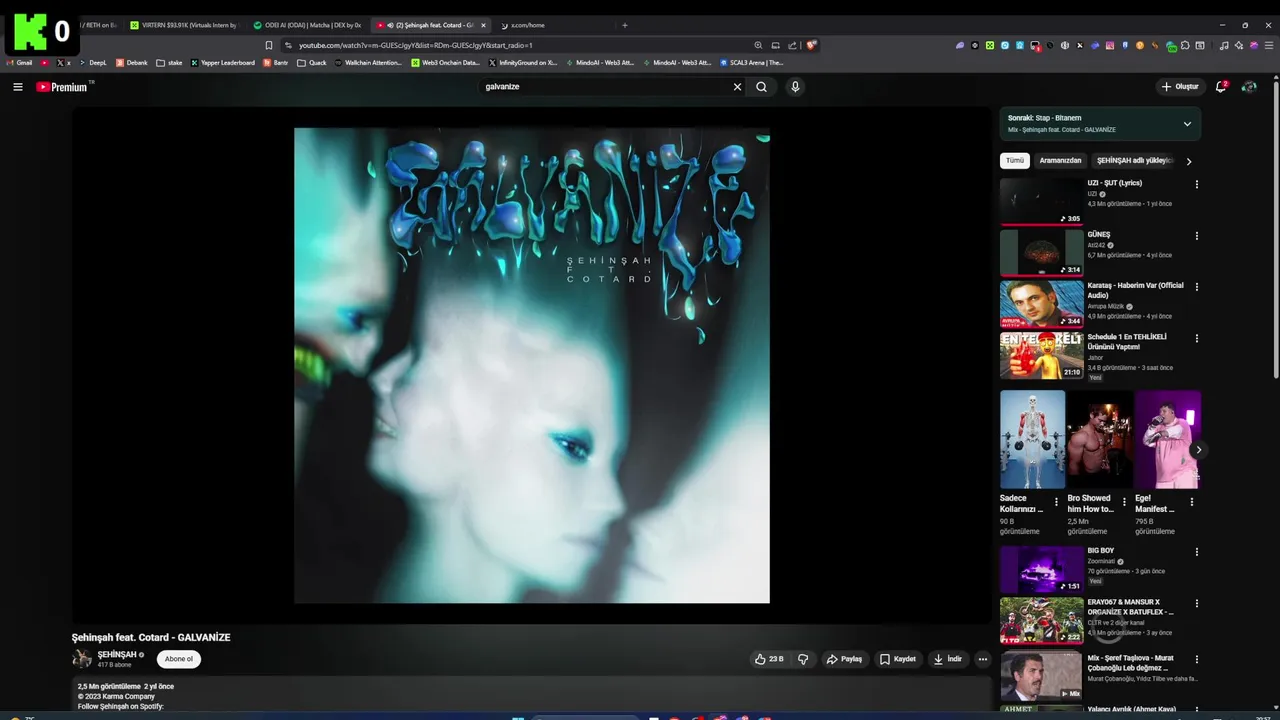Open the notifications bell
Screen dimensions: 1280x720
click(x=1221, y=87)
